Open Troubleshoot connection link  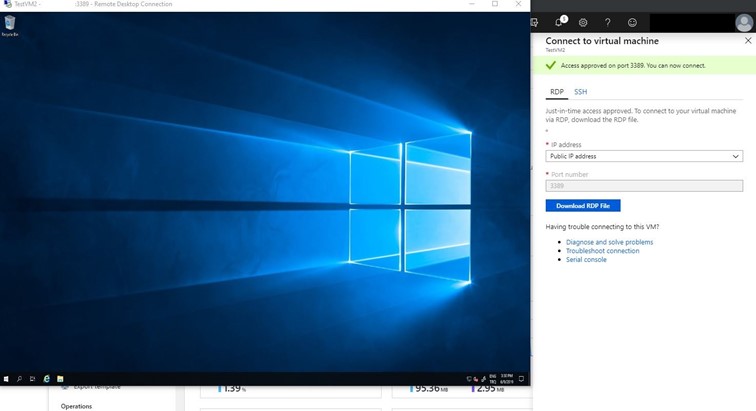[603, 251]
